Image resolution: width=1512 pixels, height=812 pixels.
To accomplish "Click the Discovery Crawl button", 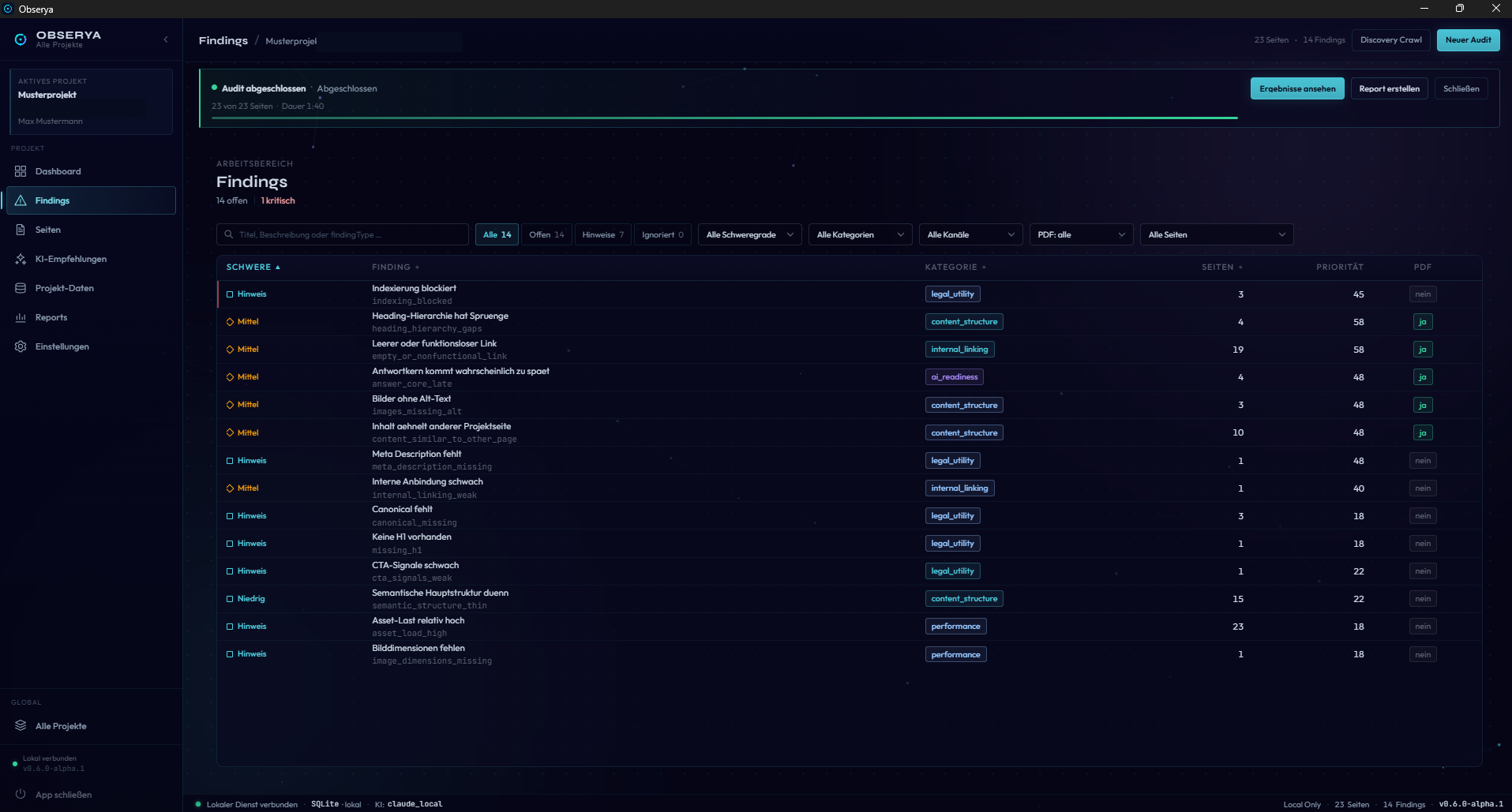I will pos(1390,40).
